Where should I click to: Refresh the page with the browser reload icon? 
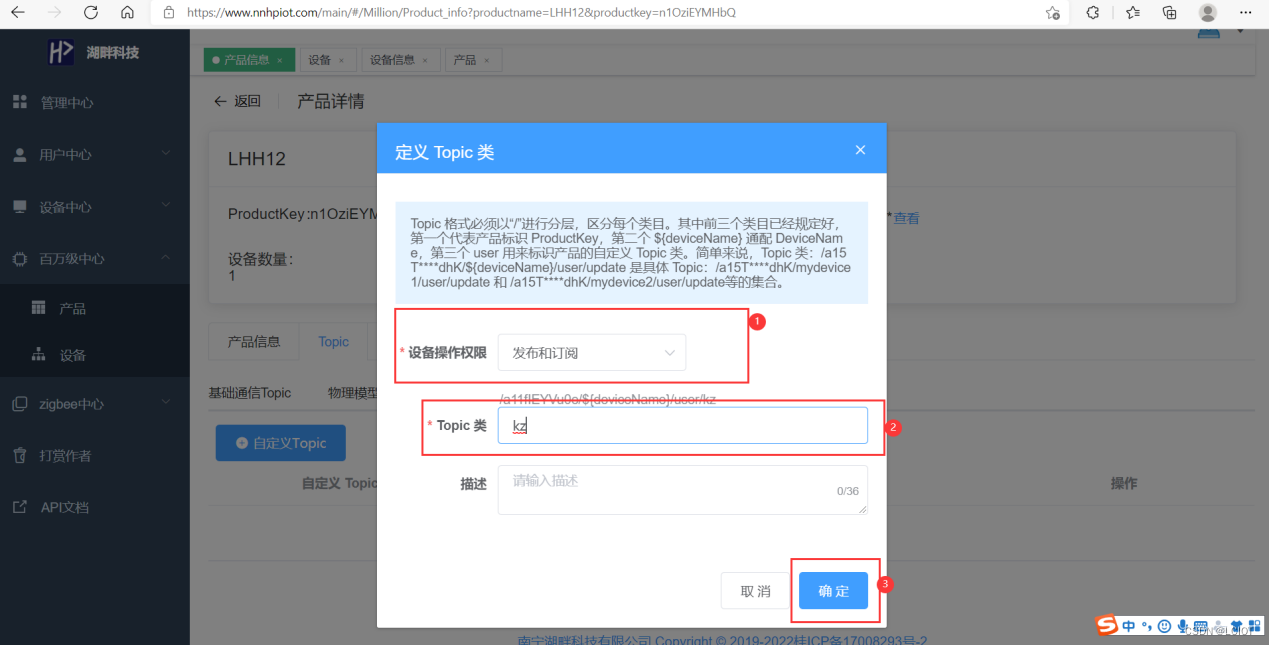pyautogui.click(x=90, y=14)
